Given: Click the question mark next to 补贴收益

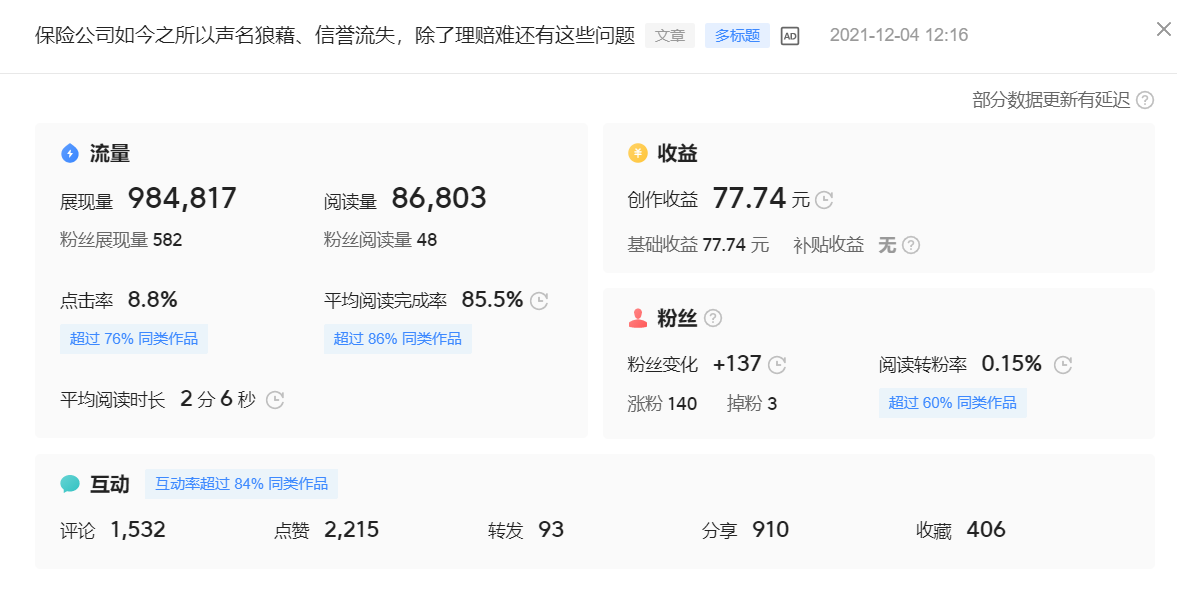Looking at the screenshot, I should click(x=912, y=244).
